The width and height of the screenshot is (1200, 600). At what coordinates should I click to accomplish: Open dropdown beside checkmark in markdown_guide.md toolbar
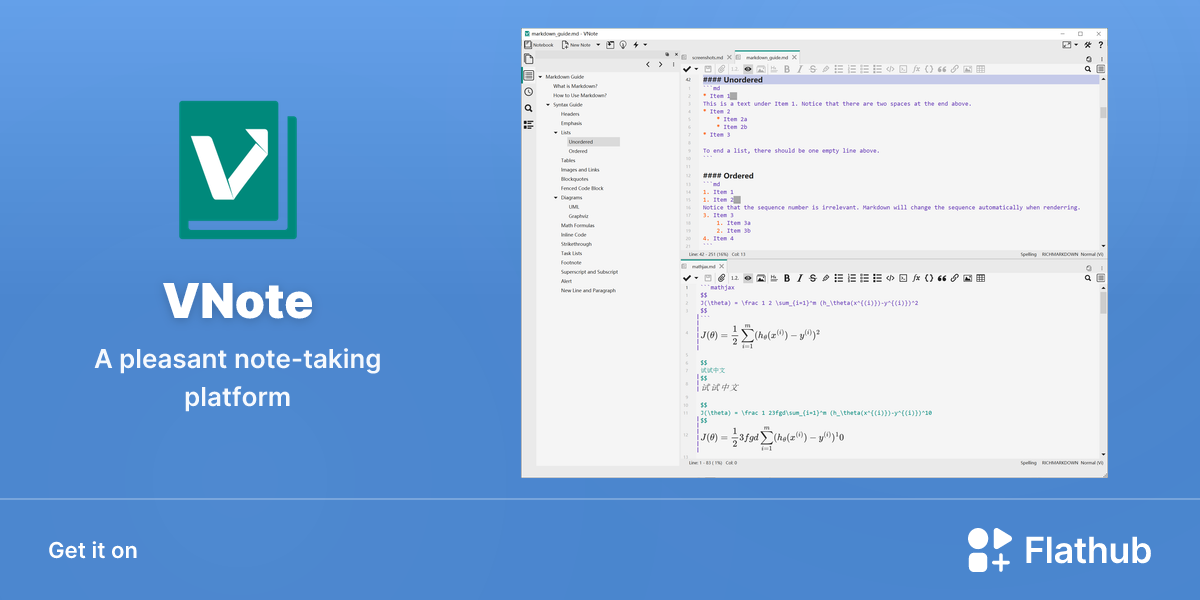coord(696,69)
